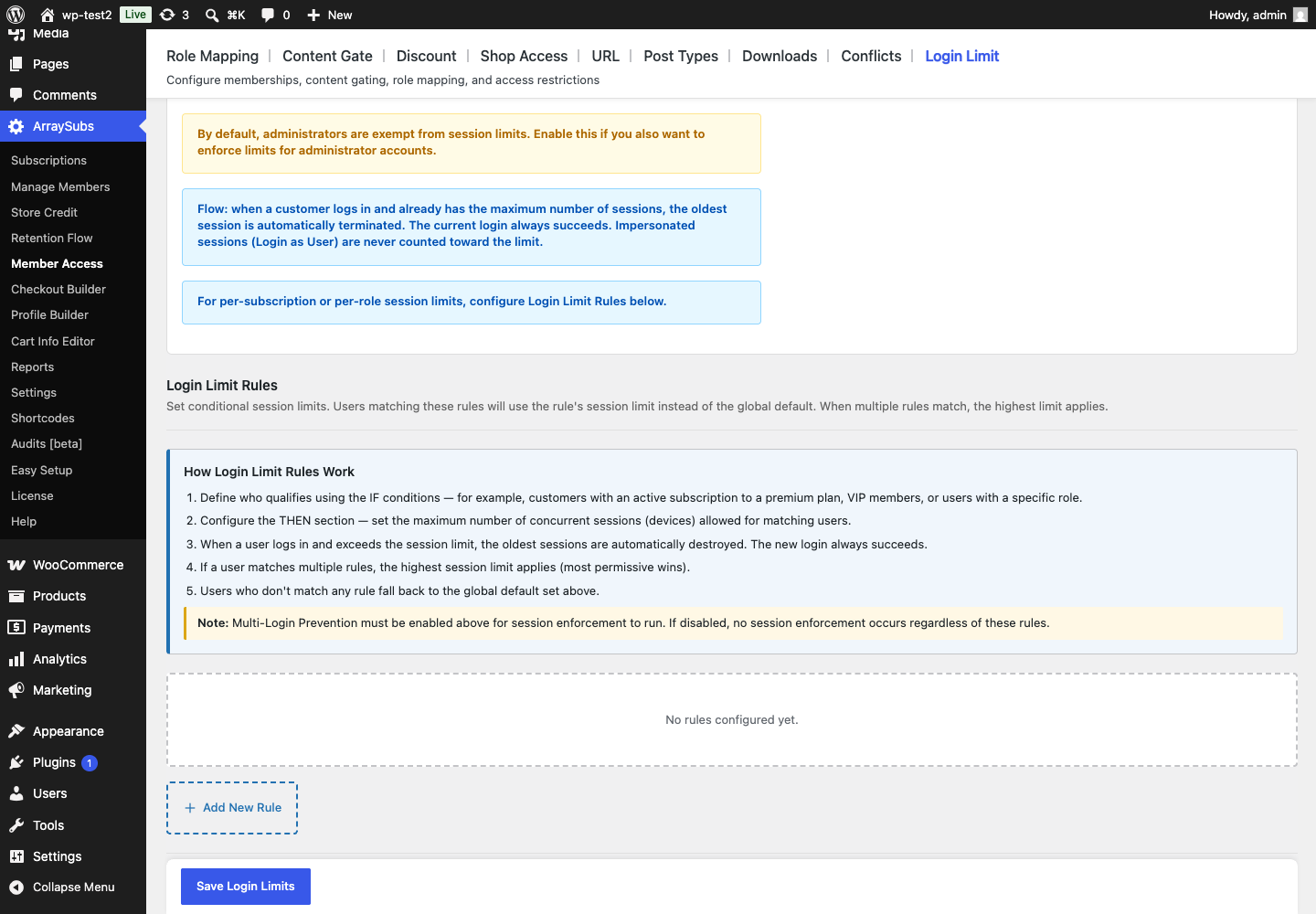Viewport: 1316px width, 914px height.
Task: Click the Users sidebar icon
Action: point(16,793)
